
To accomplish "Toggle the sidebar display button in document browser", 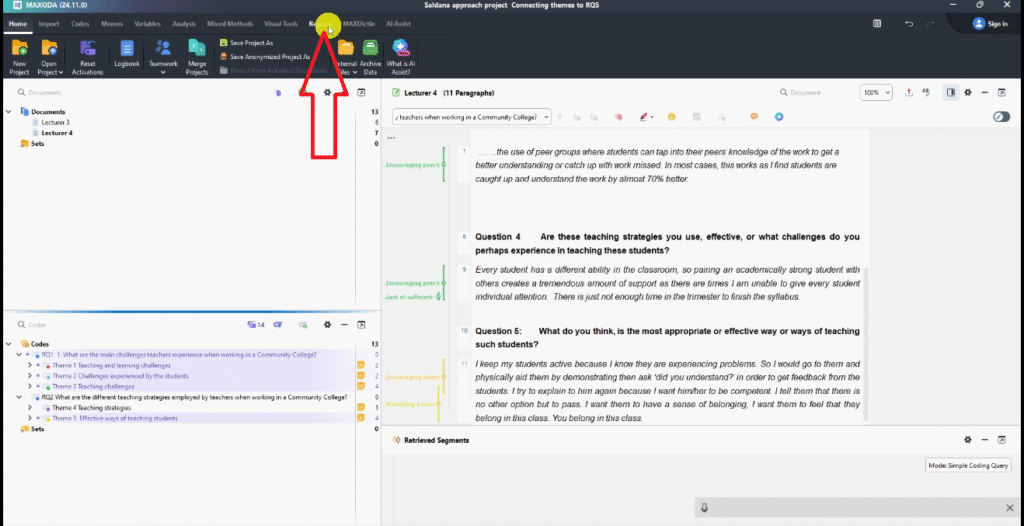I will (950, 92).
